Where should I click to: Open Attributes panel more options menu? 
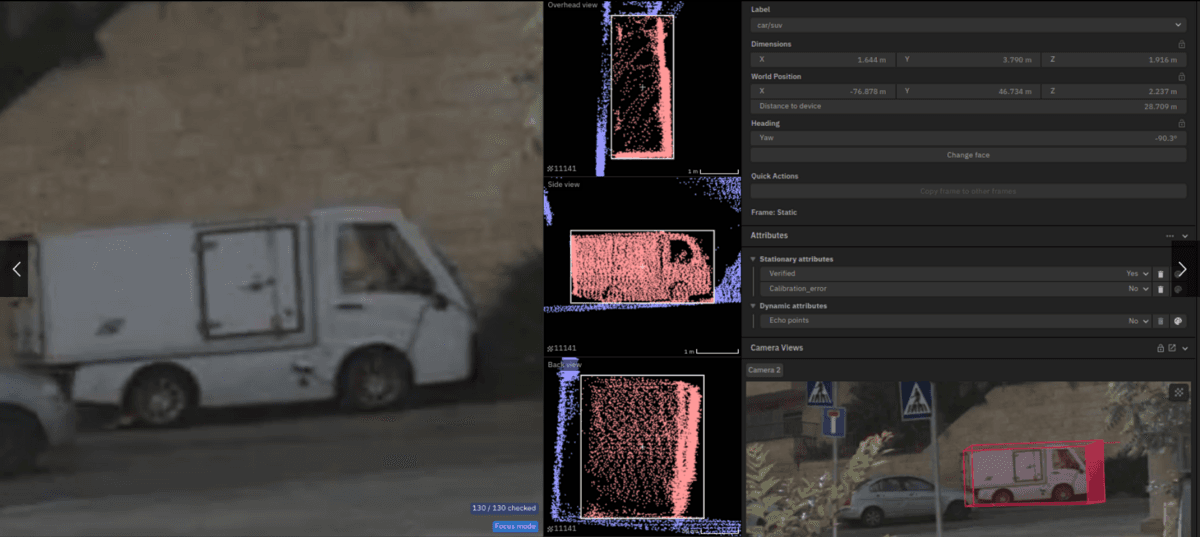(1170, 236)
